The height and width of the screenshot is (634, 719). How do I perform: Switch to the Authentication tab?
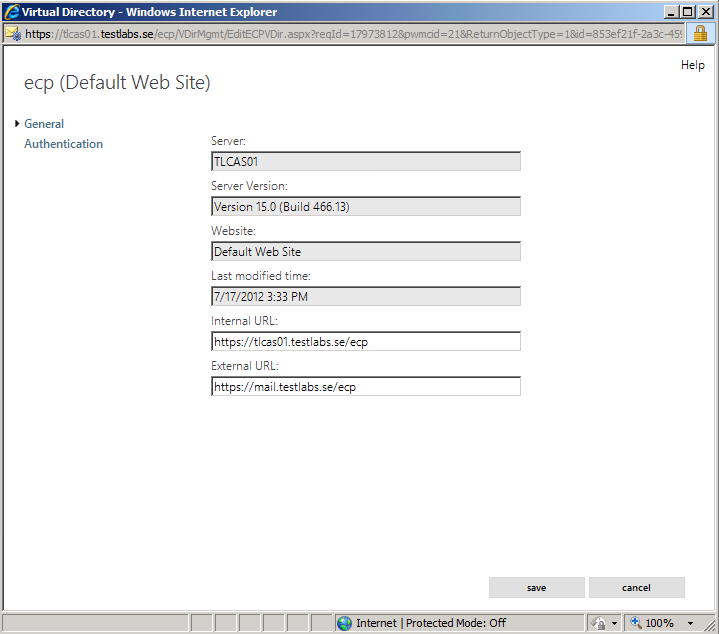click(x=63, y=144)
